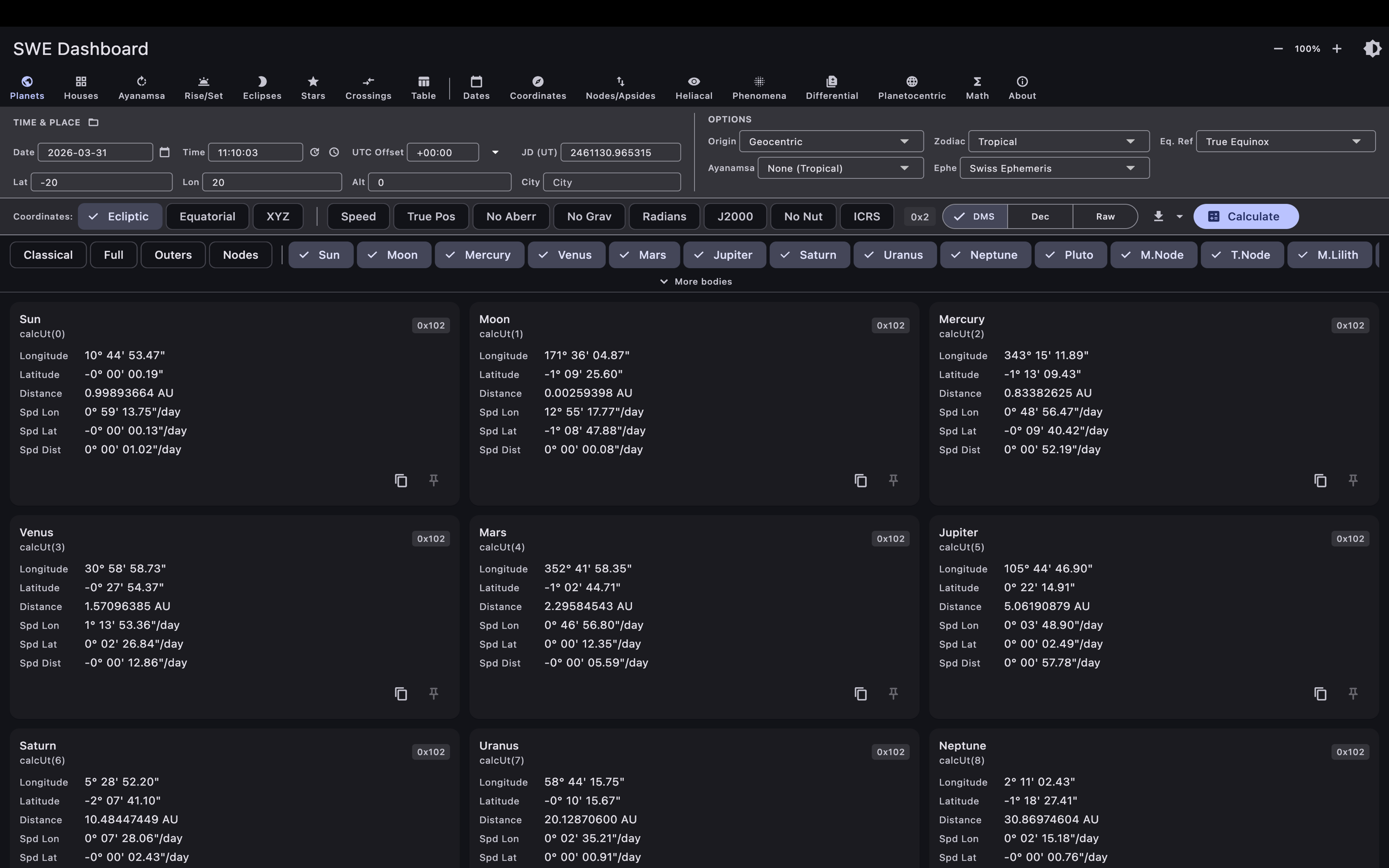The width and height of the screenshot is (1389, 868).
Task: Toggle the Ecliptic coordinates chip
Action: [120, 217]
